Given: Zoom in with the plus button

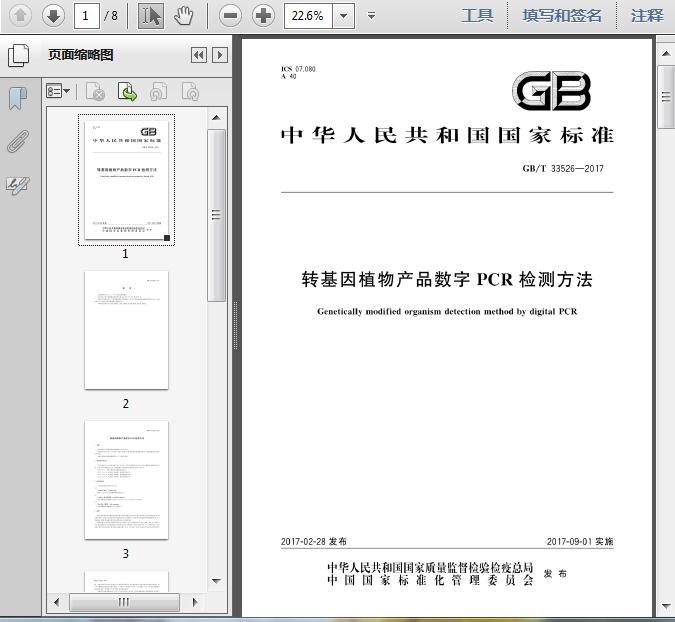Looking at the screenshot, I should pos(263,15).
